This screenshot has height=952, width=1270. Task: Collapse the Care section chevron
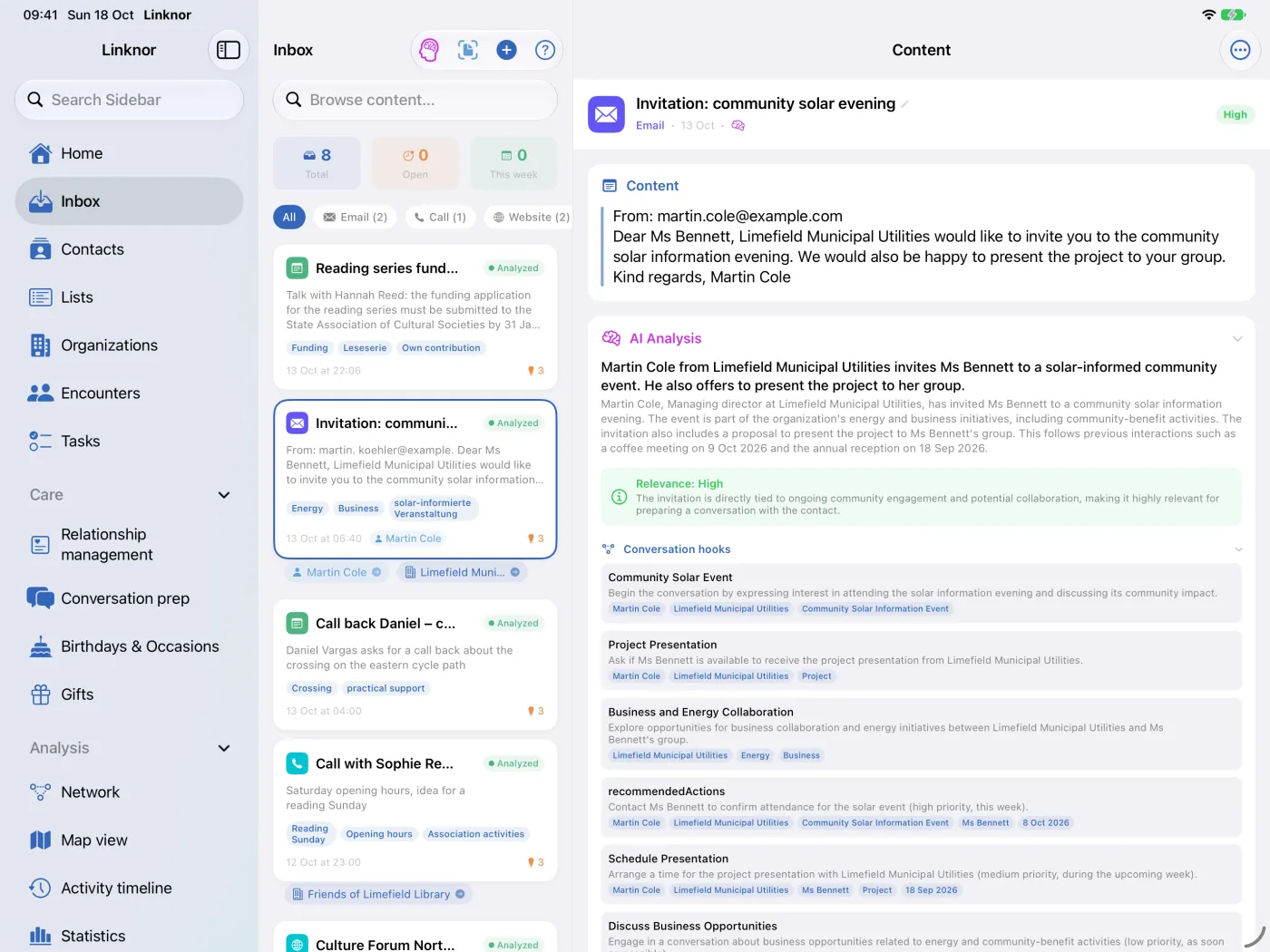pos(224,495)
